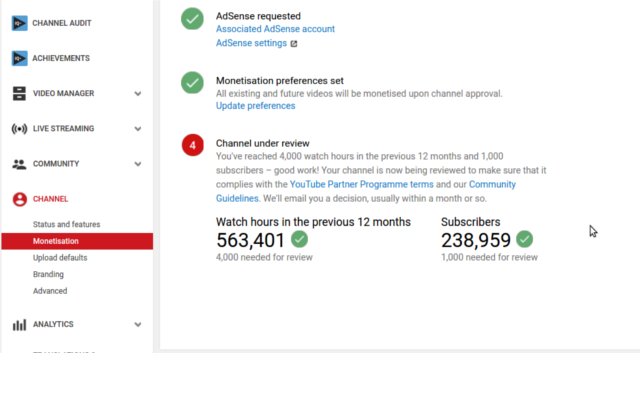Click the green check next to 238,959
Viewport: 640px width, 400px height.
(x=524, y=239)
